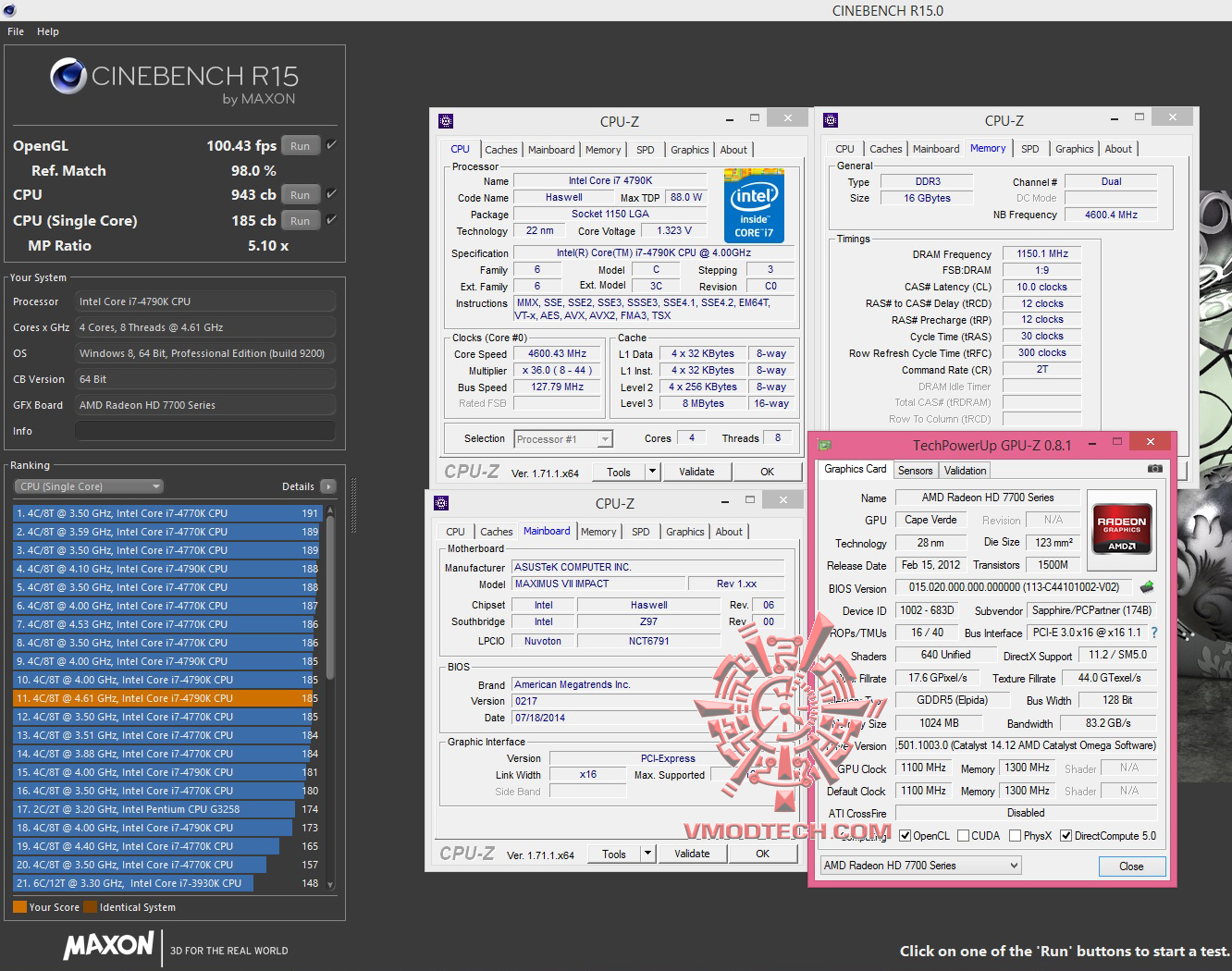The width and height of the screenshot is (1232, 971).
Task: Click the Close button in GPU-Z
Action: click(1131, 867)
